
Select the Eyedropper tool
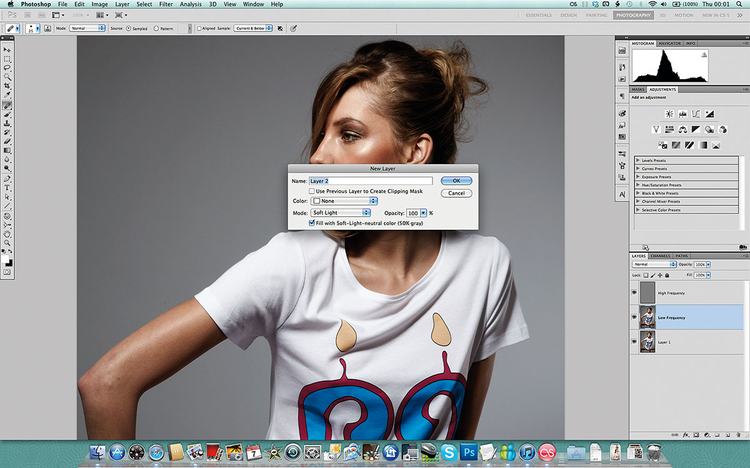[7, 95]
